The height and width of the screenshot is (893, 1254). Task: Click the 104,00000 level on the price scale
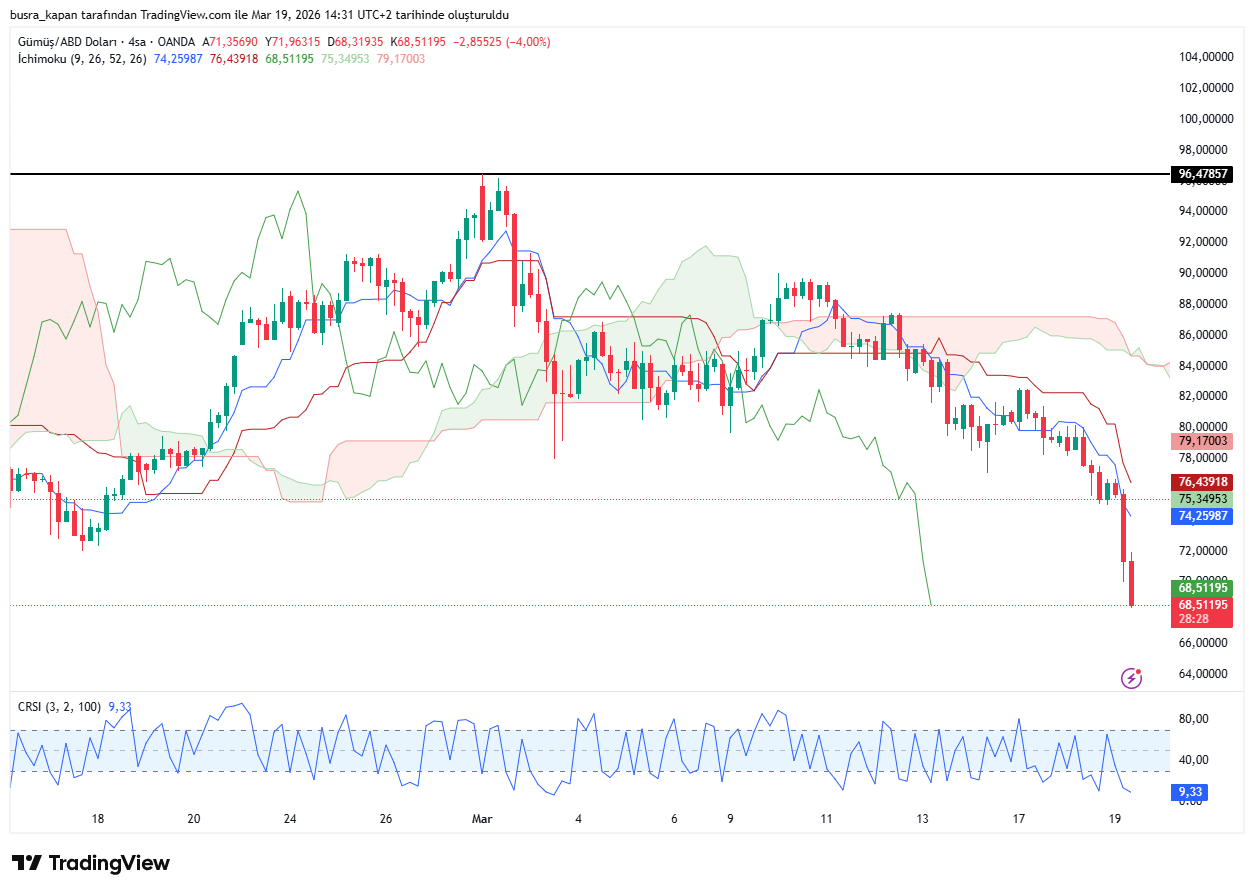tap(1205, 57)
